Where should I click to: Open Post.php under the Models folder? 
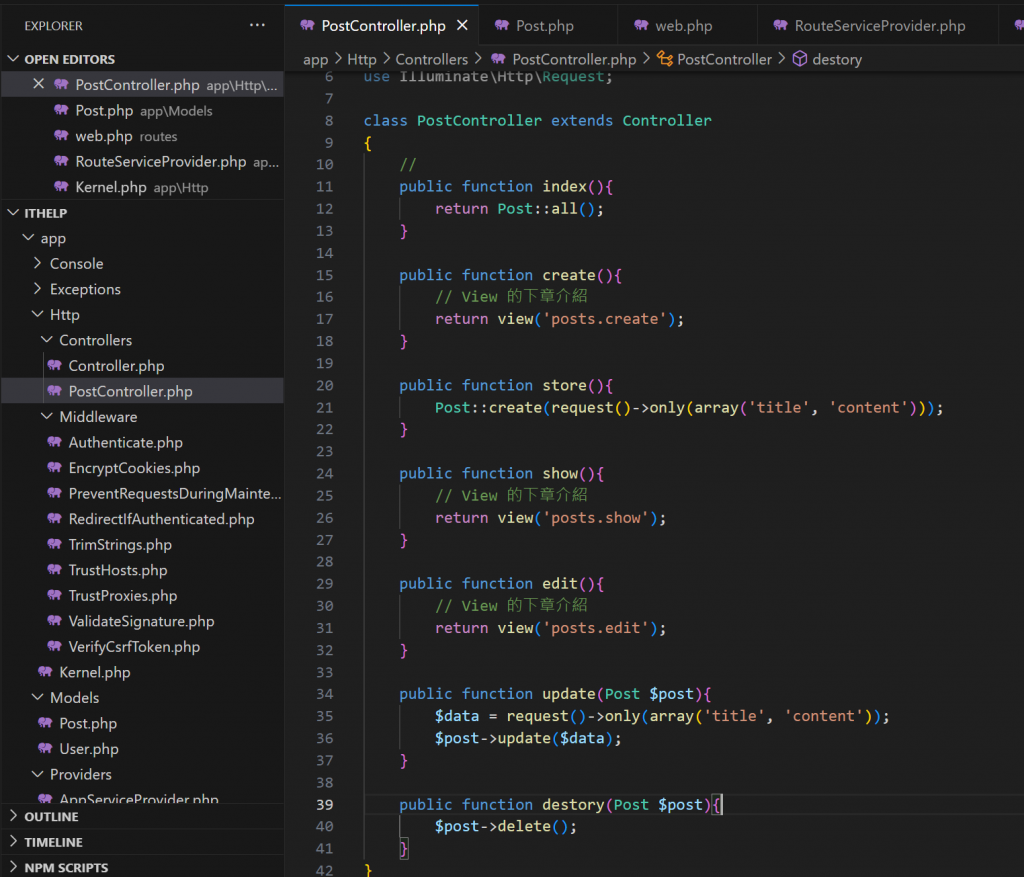[x=142, y=723]
